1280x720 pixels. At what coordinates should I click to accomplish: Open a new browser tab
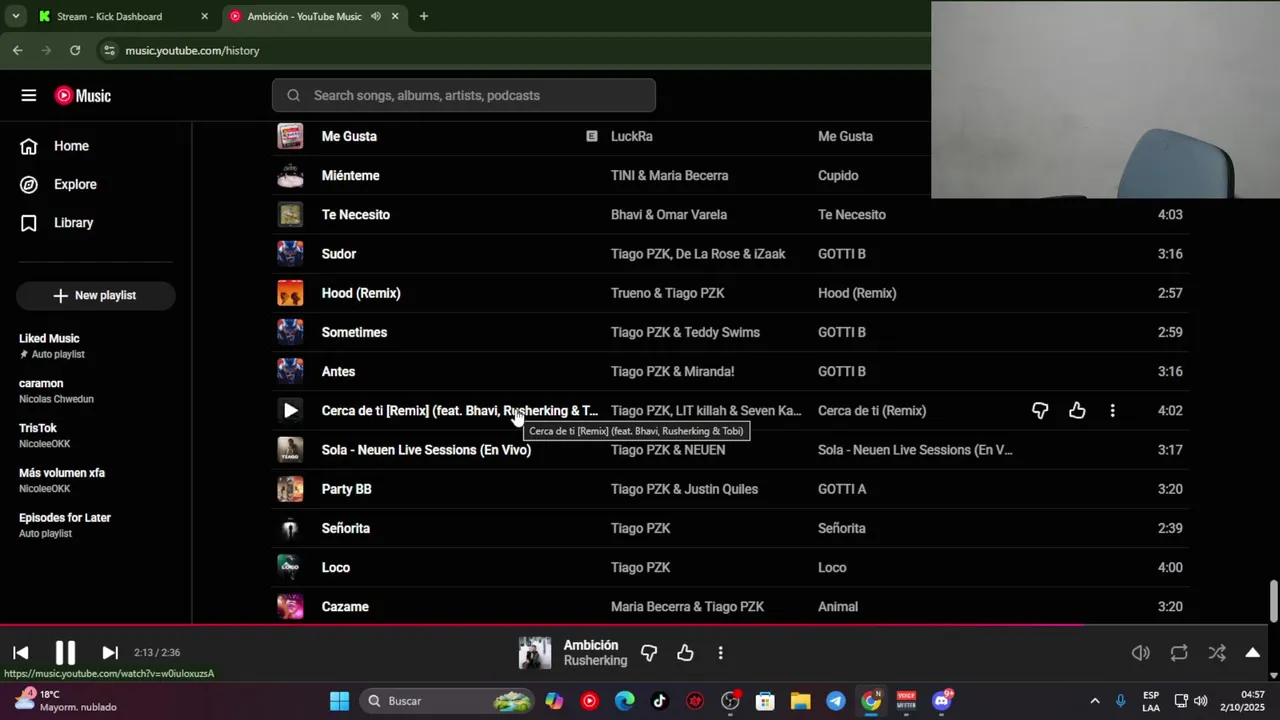pyautogui.click(x=424, y=16)
